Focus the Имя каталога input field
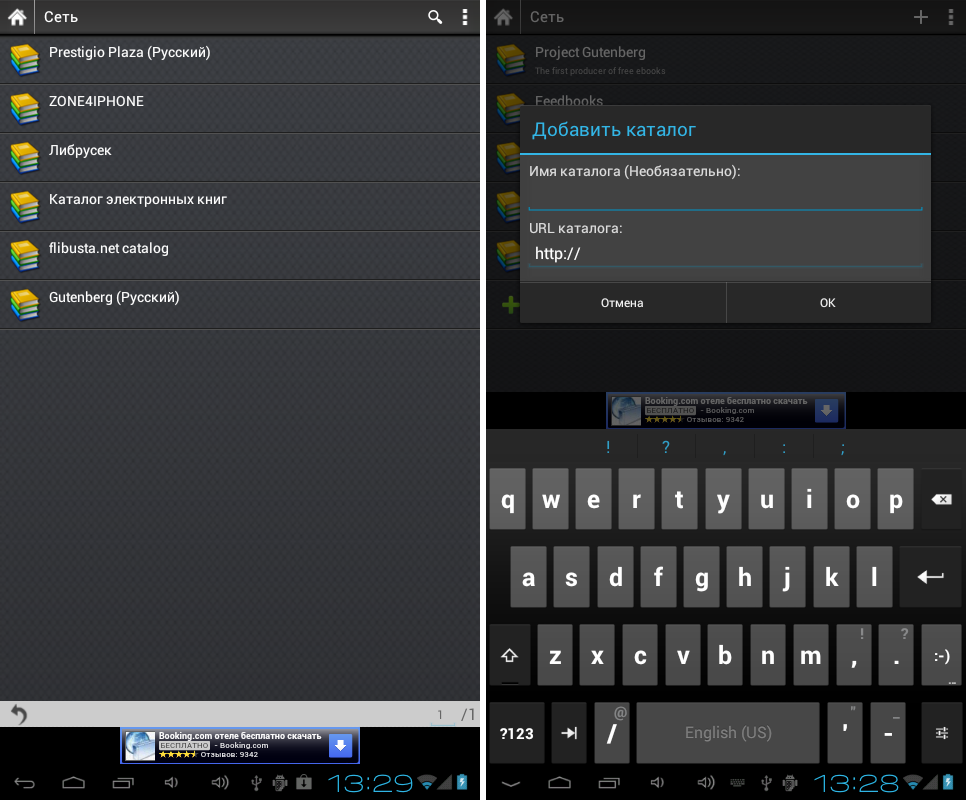Viewport: 966px width, 800px height. point(725,197)
